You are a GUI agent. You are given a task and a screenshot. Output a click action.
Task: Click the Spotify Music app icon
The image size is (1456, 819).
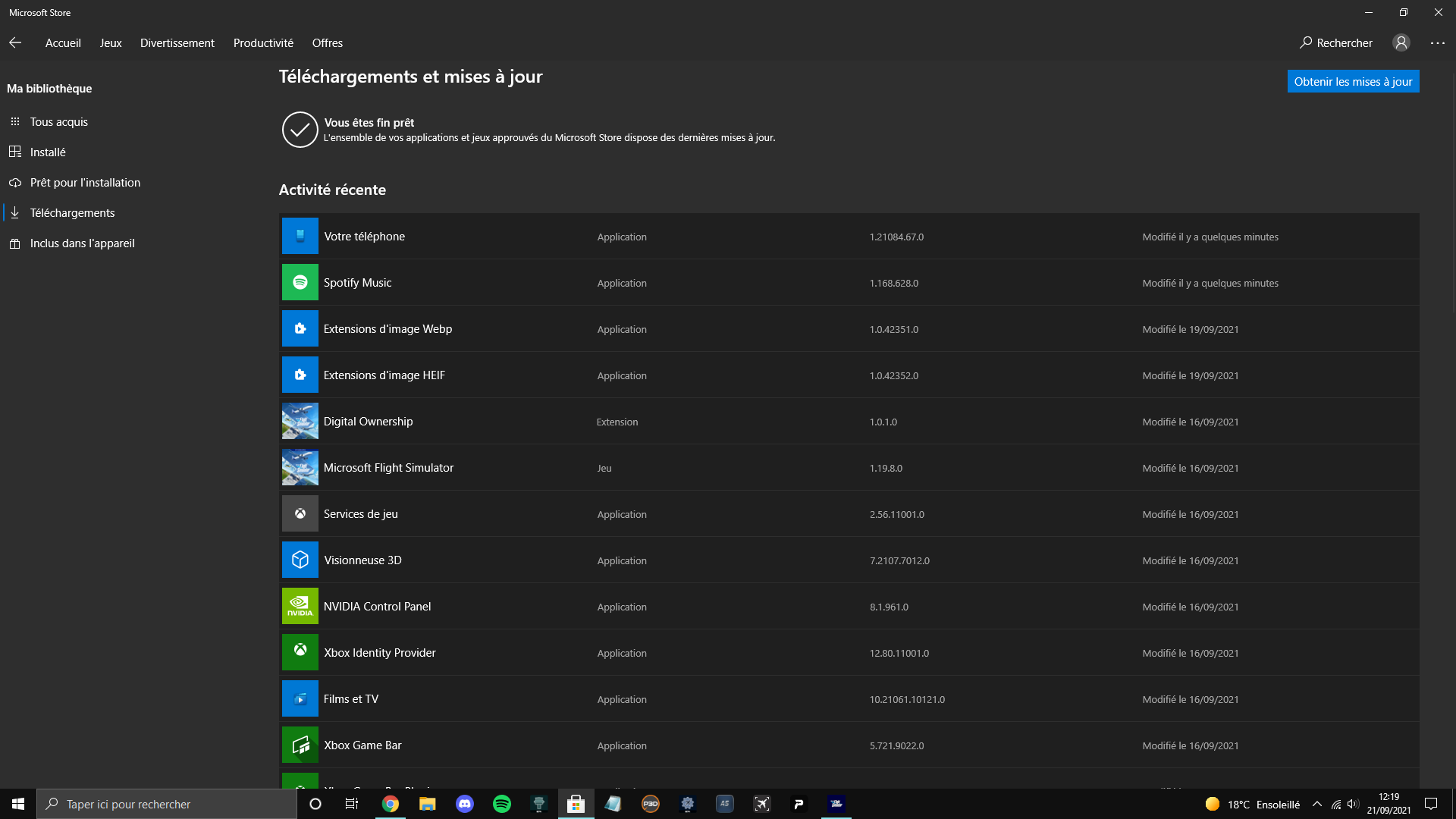coord(300,282)
